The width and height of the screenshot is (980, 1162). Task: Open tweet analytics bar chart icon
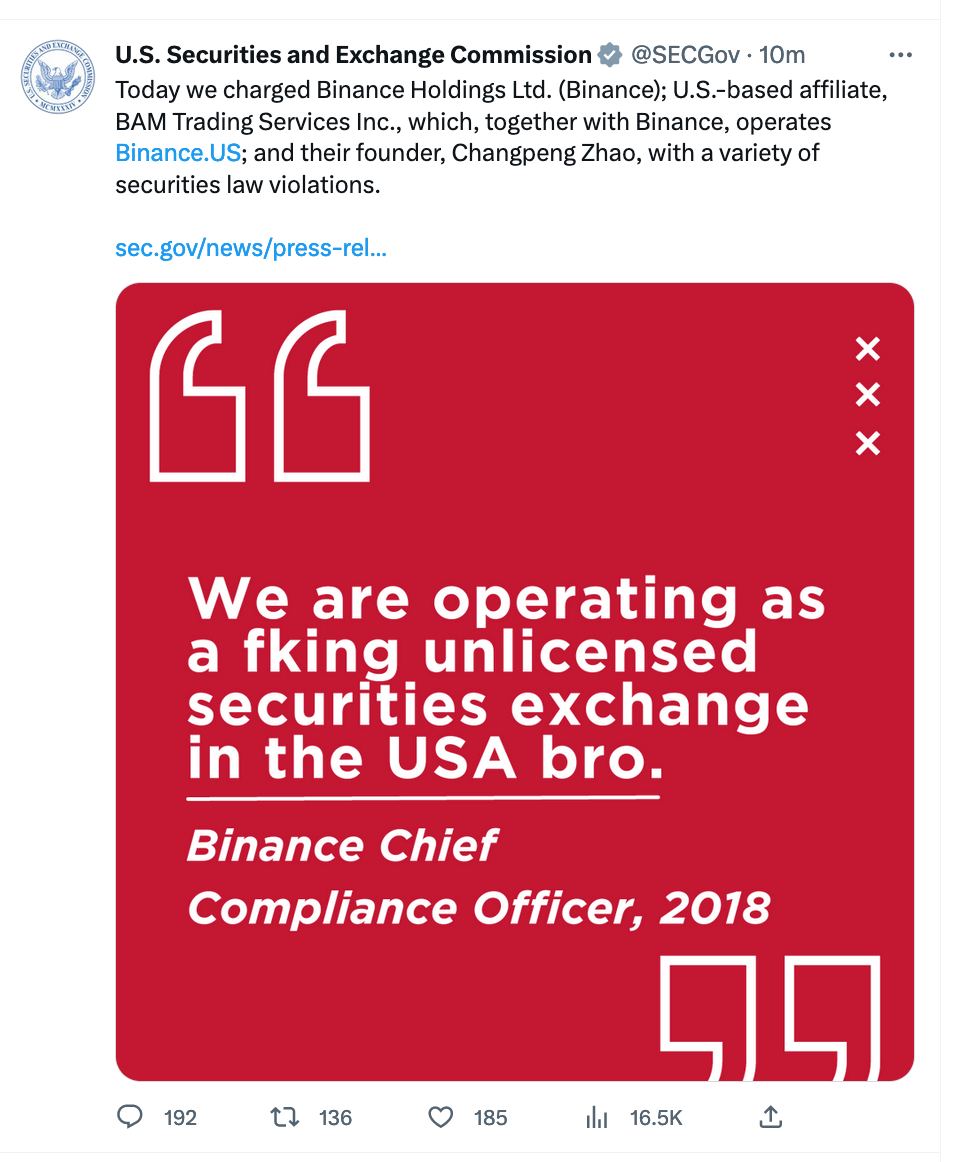pyautogui.click(x=596, y=1117)
